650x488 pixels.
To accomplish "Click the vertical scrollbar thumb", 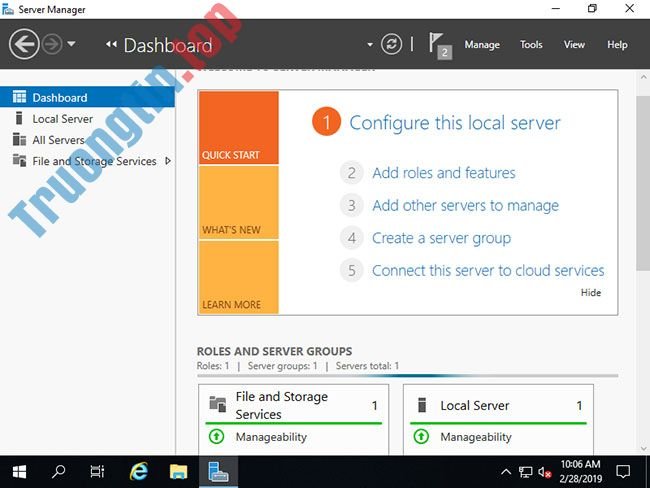I will [643, 183].
